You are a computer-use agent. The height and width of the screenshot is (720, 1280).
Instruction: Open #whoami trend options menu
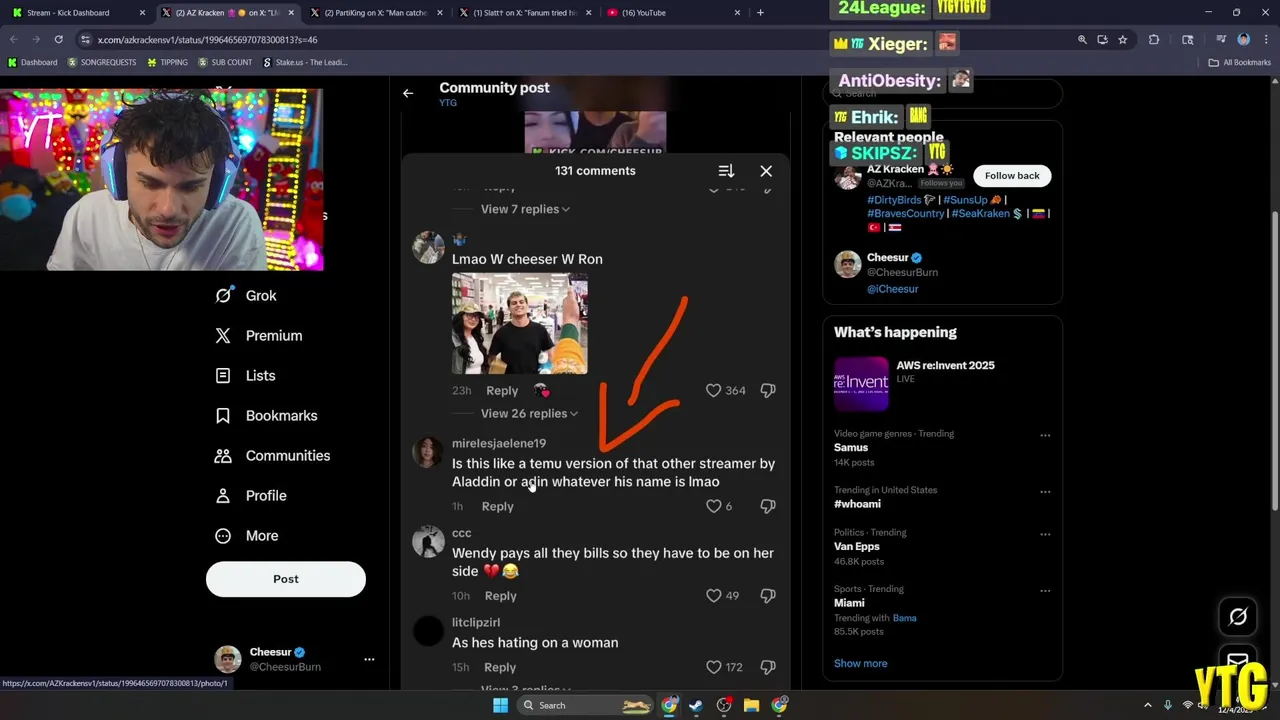click(1045, 491)
